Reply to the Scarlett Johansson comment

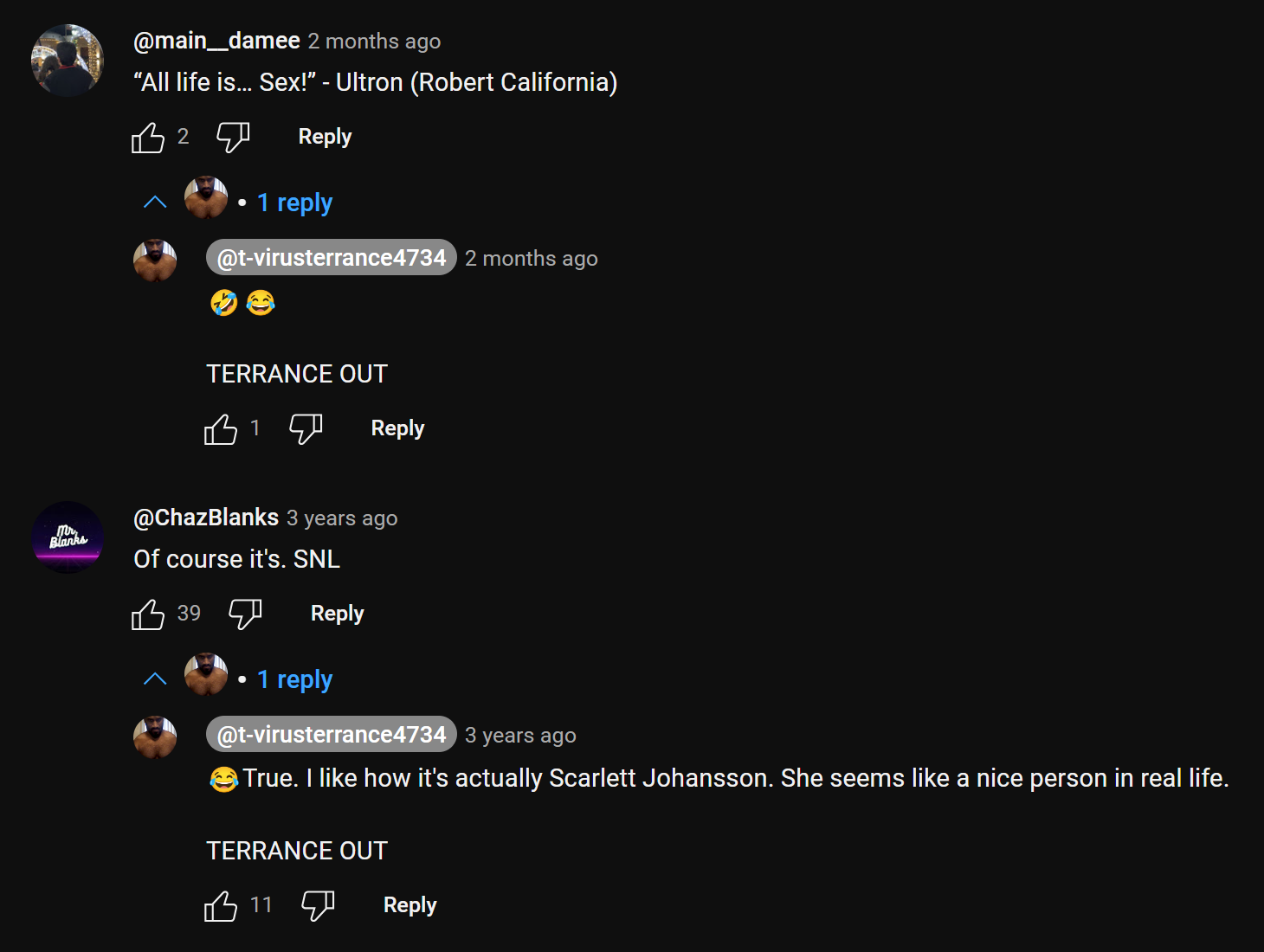[x=410, y=905]
